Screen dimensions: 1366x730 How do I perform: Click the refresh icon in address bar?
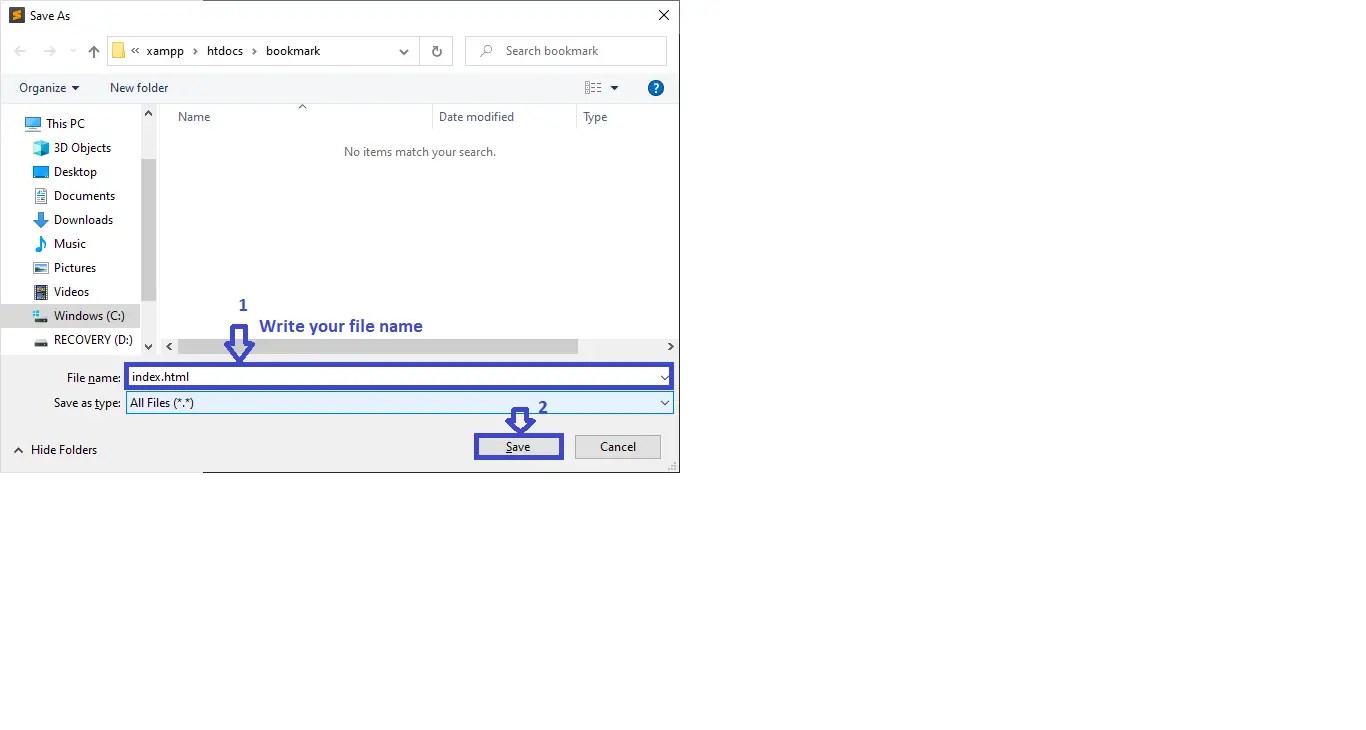pyautogui.click(x=436, y=51)
